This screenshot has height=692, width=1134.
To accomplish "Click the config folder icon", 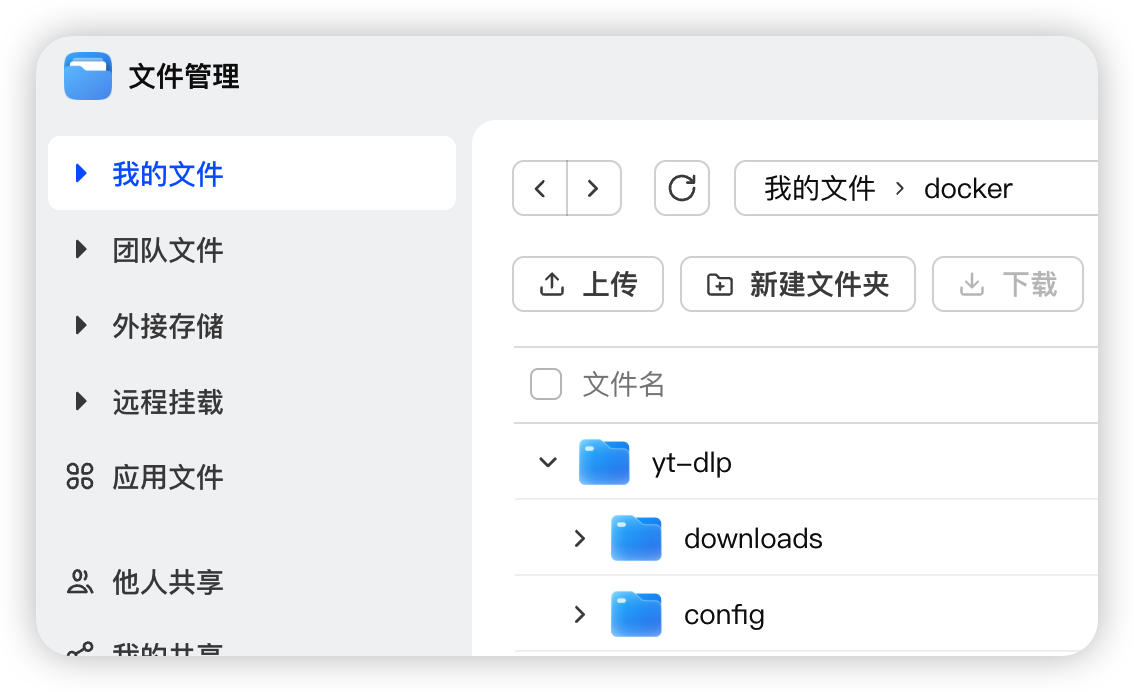I will 636,614.
